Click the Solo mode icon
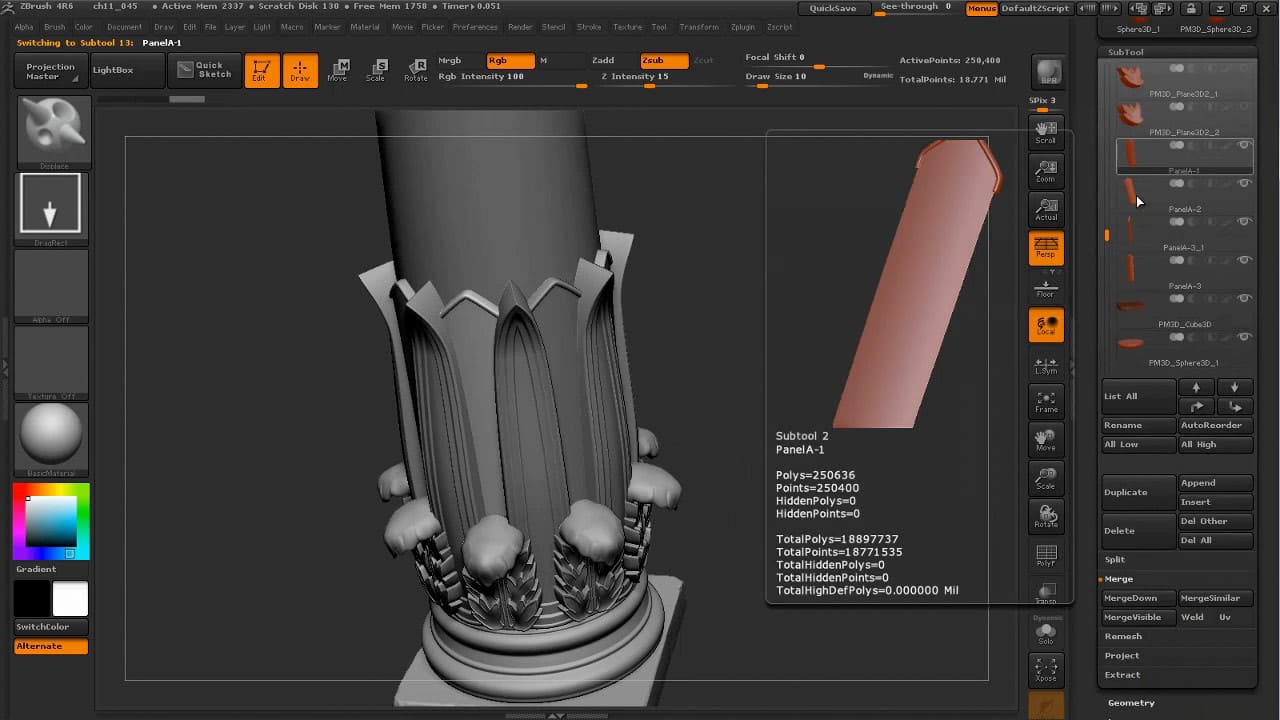The height and width of the screenshot is (720, 1280). pos(1045,632)
